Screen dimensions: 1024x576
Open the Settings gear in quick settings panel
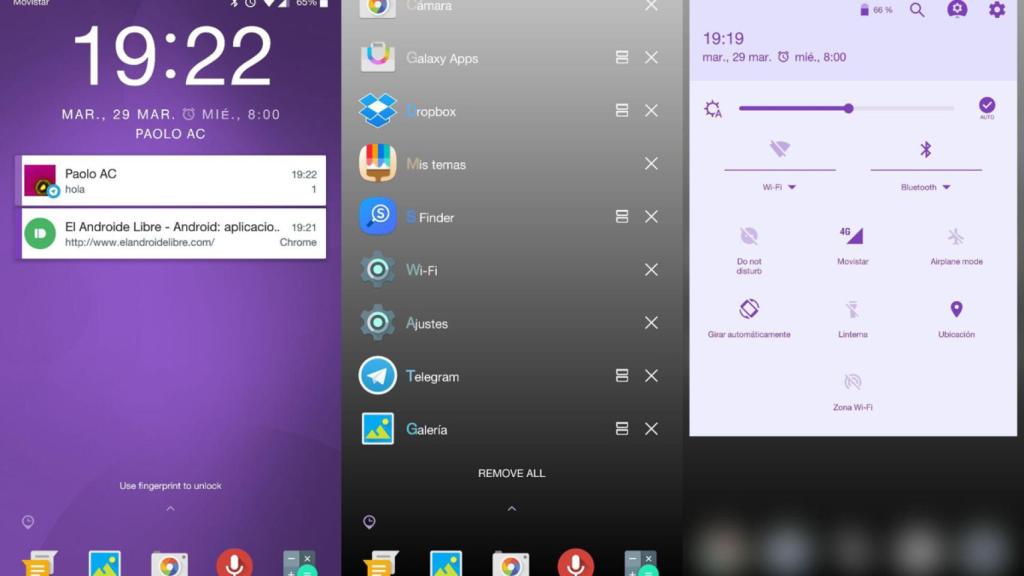click(995, 11)
